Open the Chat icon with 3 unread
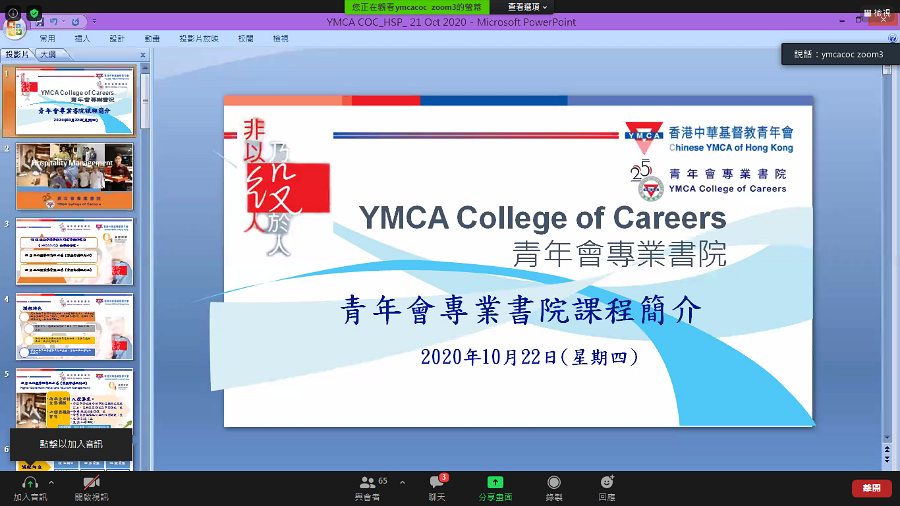 coord(436,482)
